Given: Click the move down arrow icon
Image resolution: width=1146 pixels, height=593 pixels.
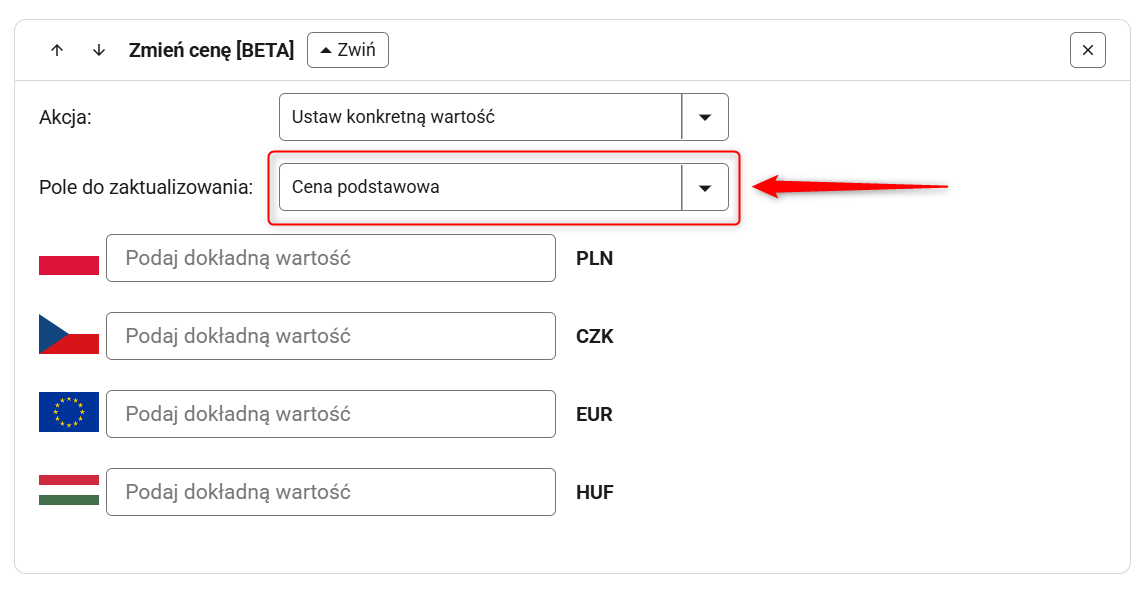Looking at the screenshot, I should pos(98,50).
